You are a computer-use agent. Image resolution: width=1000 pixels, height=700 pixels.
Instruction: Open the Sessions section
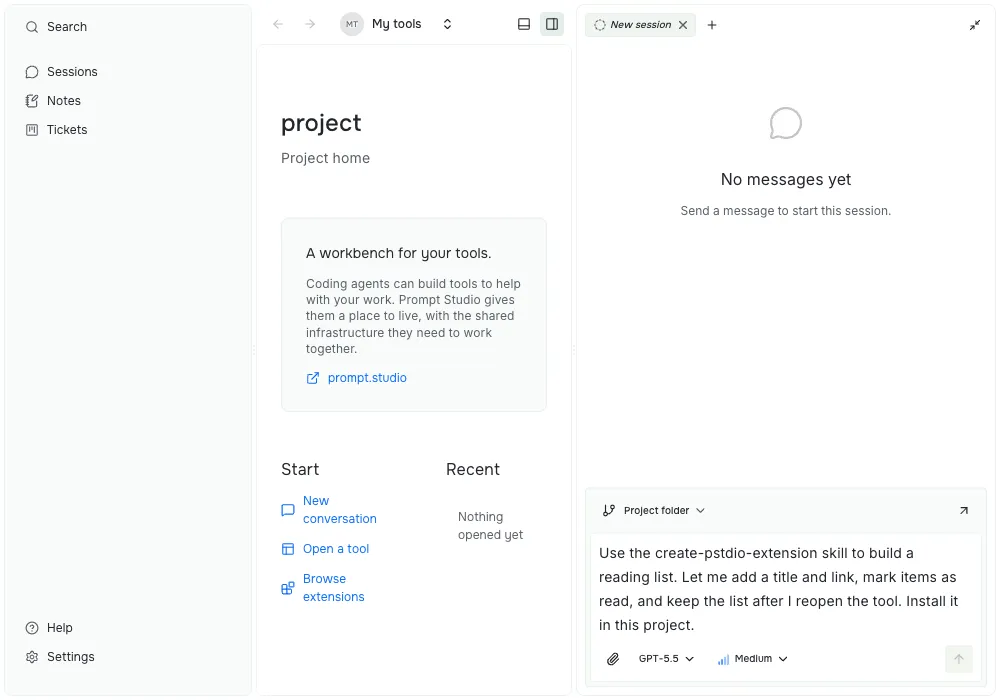pyautogui.click(x=62, y=71)
